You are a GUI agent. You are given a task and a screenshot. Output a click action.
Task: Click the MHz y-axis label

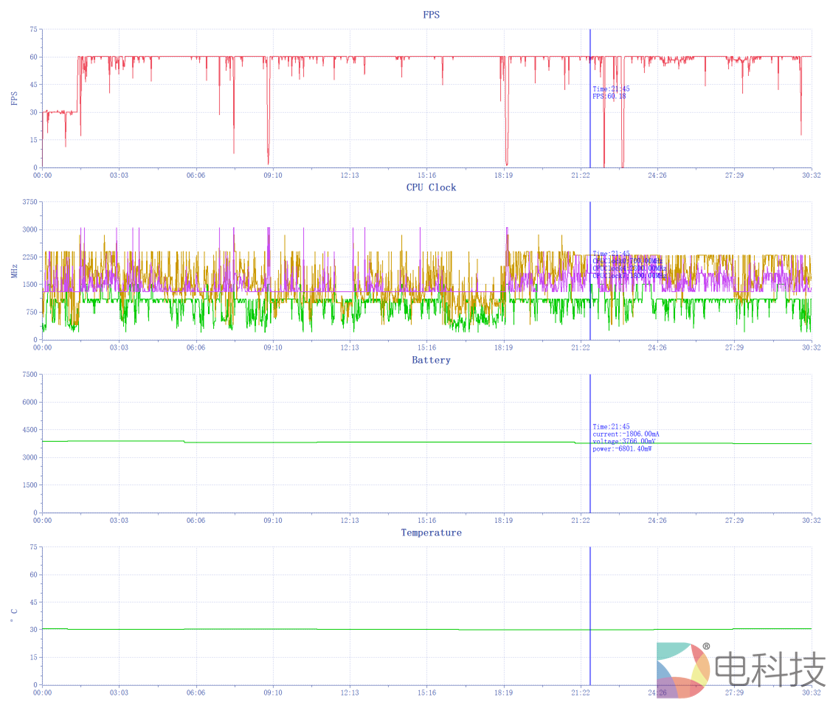[14, 271]
